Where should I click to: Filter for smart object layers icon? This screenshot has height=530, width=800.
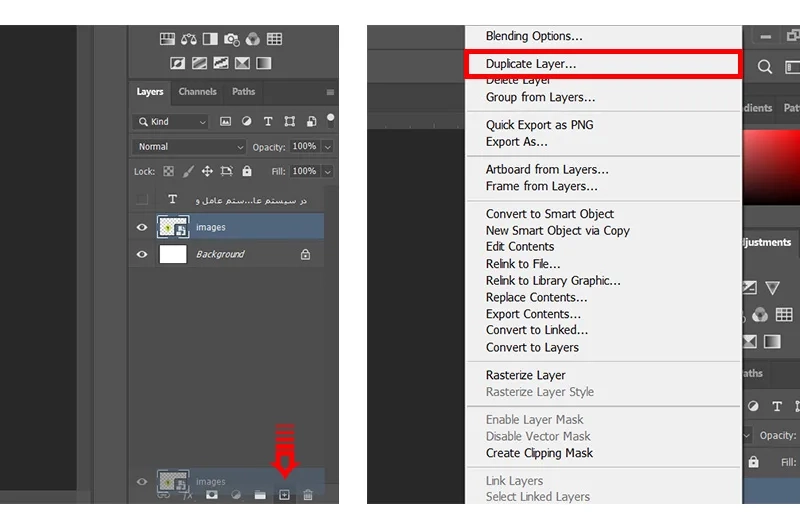[311, 121]
